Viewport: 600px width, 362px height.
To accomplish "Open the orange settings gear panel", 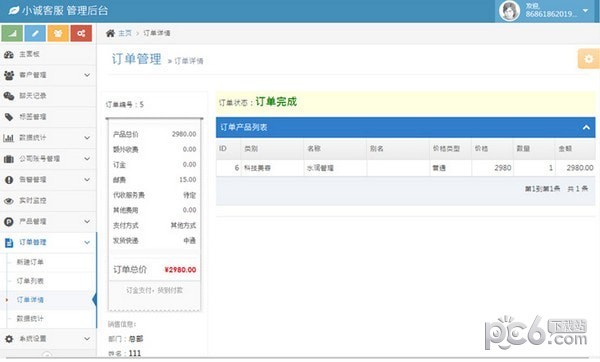I will [588, 59].
